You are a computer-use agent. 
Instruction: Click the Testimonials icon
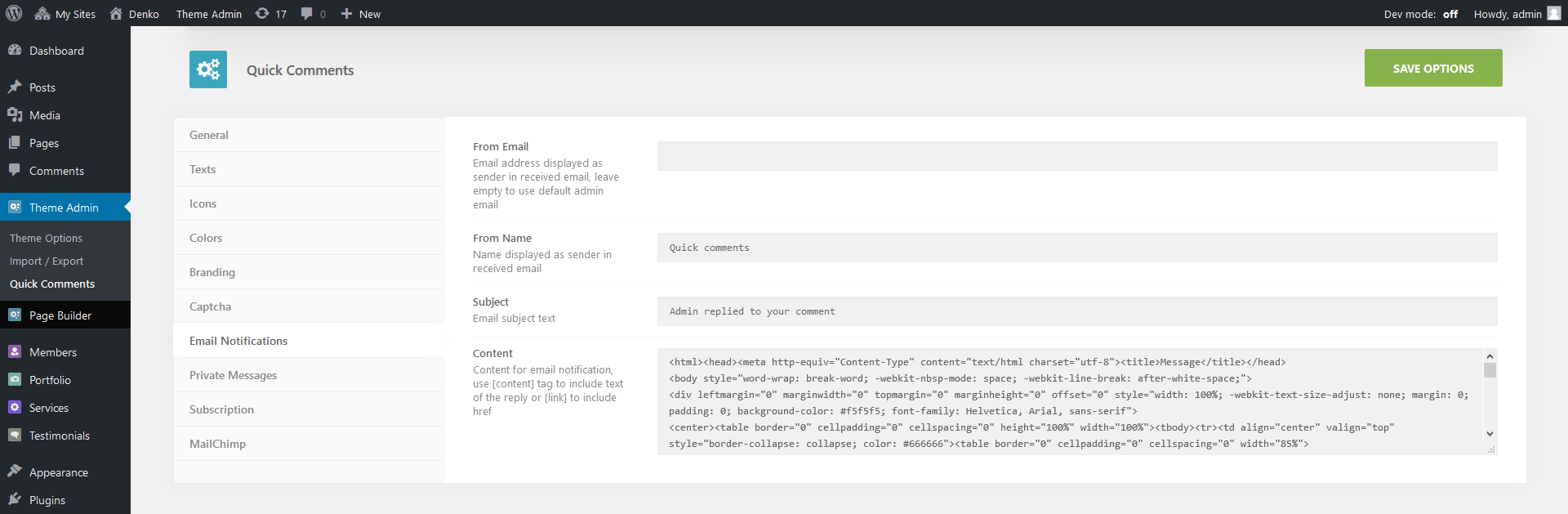(x=14, y=435)
